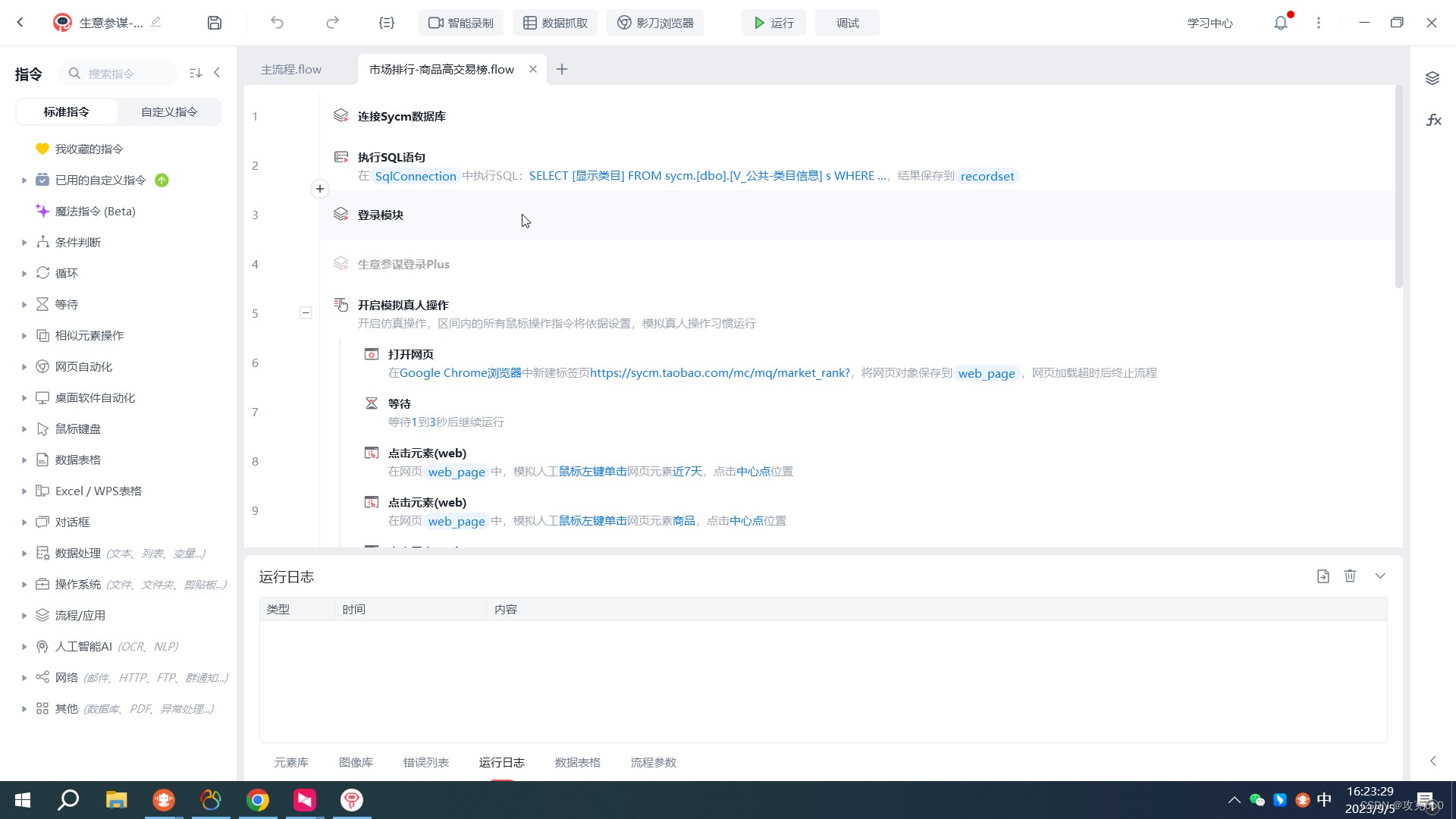Export the run log file icon
The image size is (1456, 819).
1323,576
